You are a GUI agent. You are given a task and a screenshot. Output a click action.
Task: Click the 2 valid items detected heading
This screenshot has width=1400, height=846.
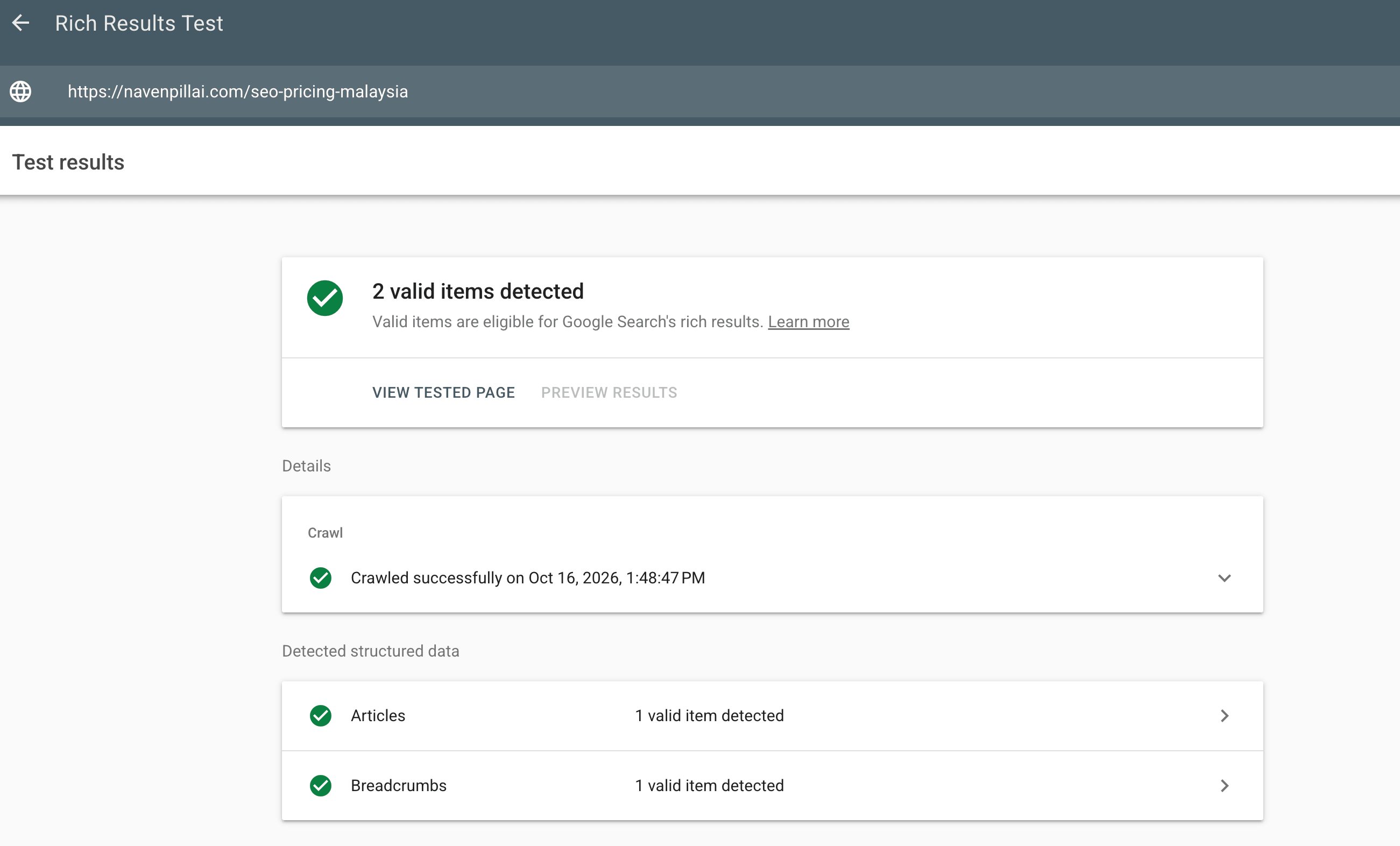(478, 292)
